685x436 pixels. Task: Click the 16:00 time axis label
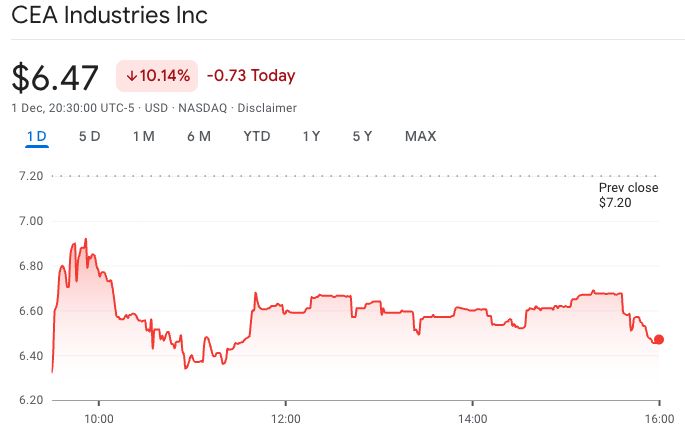[x=658, y=417]
